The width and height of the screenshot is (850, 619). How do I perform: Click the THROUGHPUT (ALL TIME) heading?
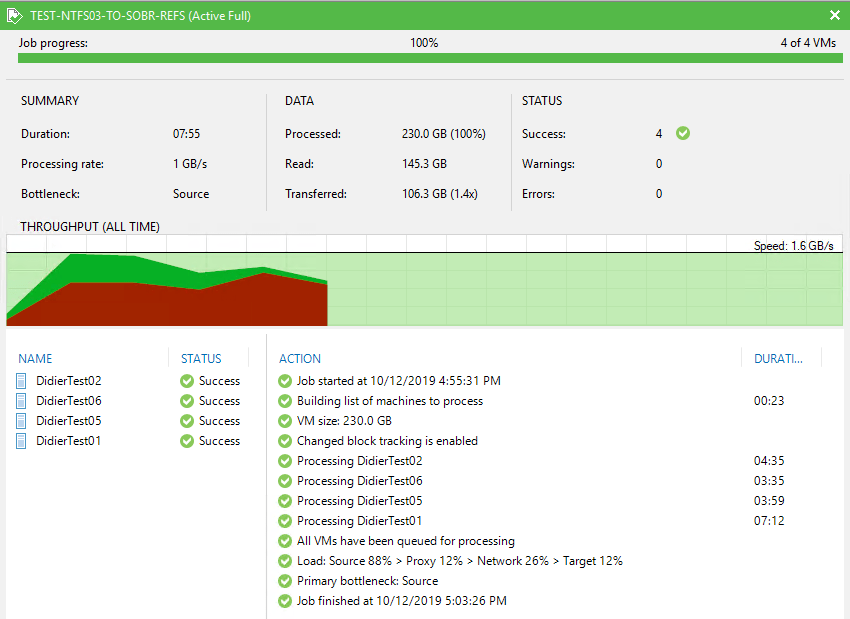(90, 227)
